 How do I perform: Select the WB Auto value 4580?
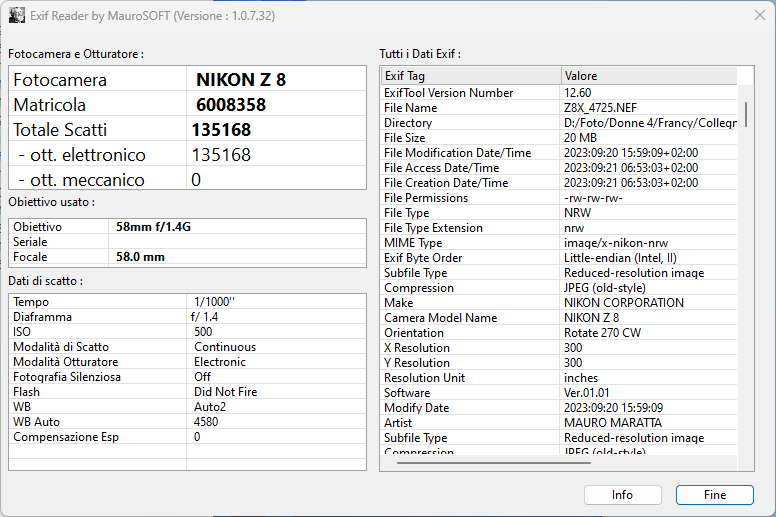tap(206, 422)
